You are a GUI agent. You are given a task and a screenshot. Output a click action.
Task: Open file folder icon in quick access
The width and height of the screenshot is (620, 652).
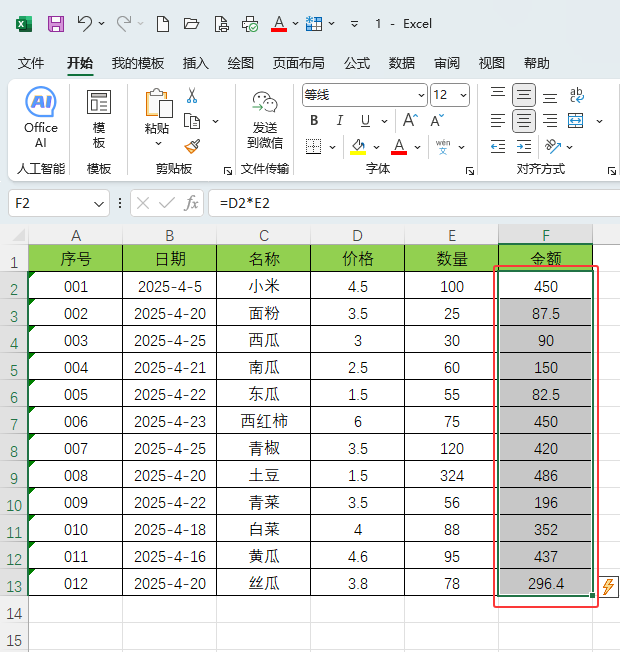(x=191, y=24)
